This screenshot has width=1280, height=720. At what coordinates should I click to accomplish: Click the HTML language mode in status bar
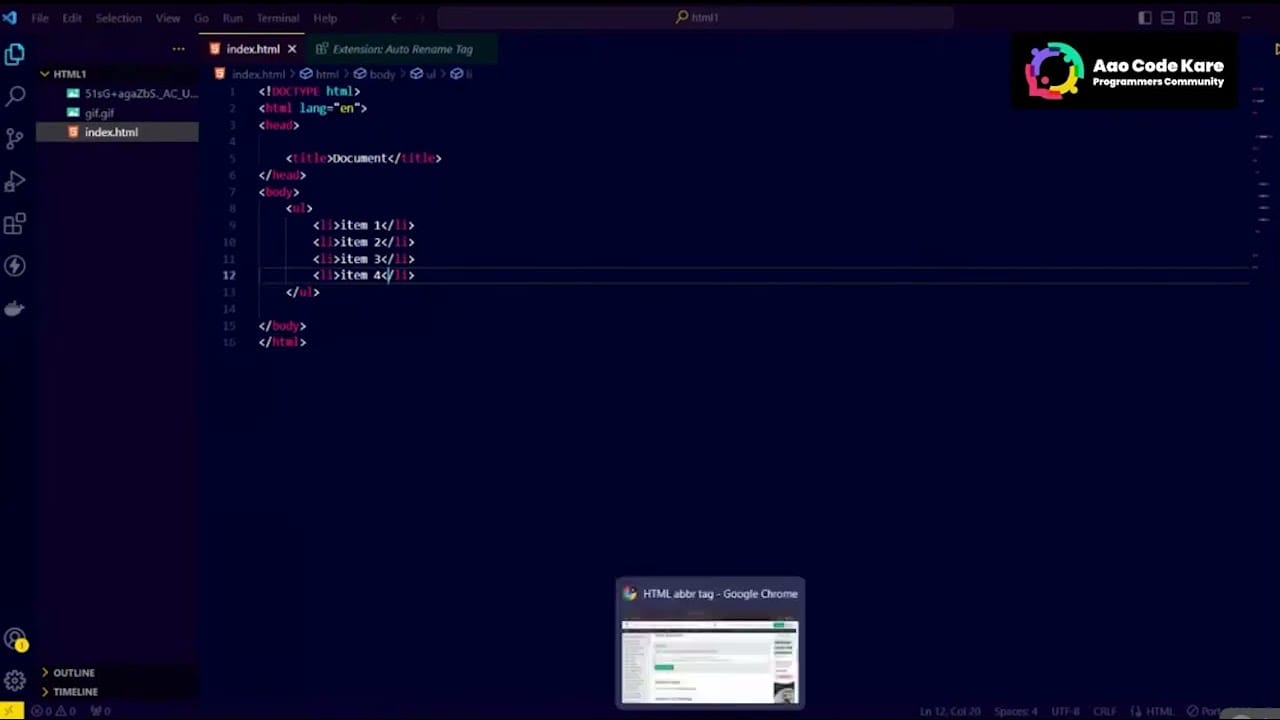[1159, 711]
